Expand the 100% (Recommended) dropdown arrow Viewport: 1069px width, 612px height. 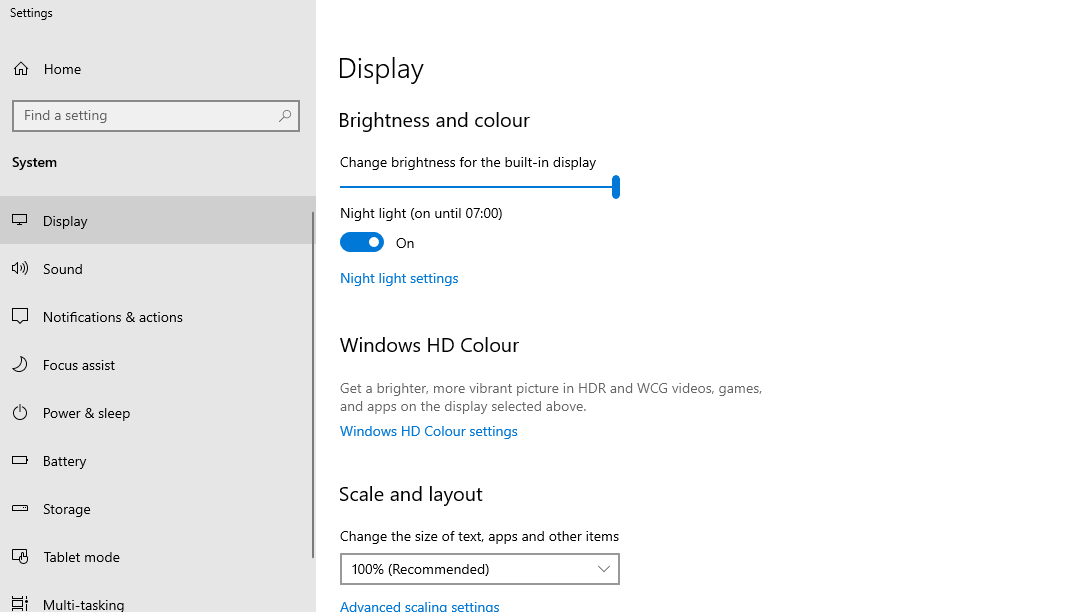point(604,569)
